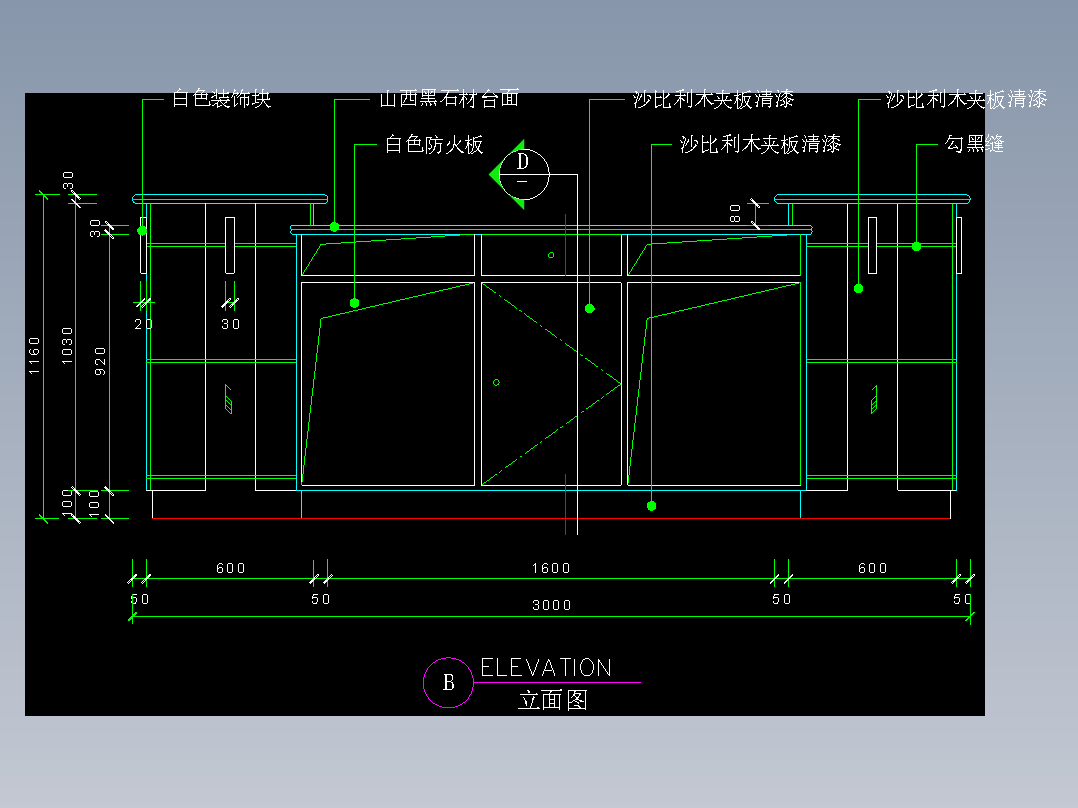Select the leader marker on 勾黑缝 annotation

pos(914,243)
